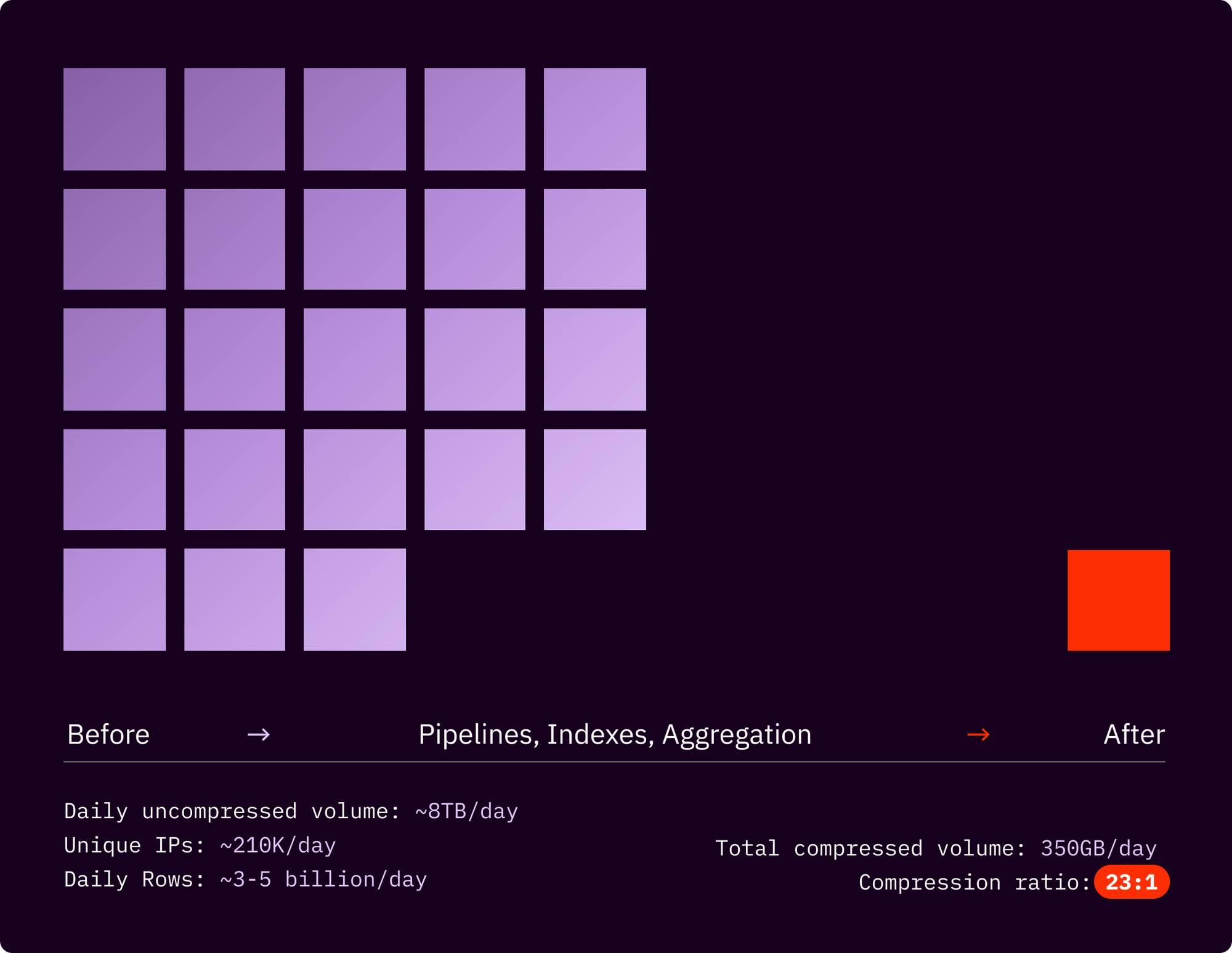Click the After label
1232x953 pixels.
pos(1134,734)
